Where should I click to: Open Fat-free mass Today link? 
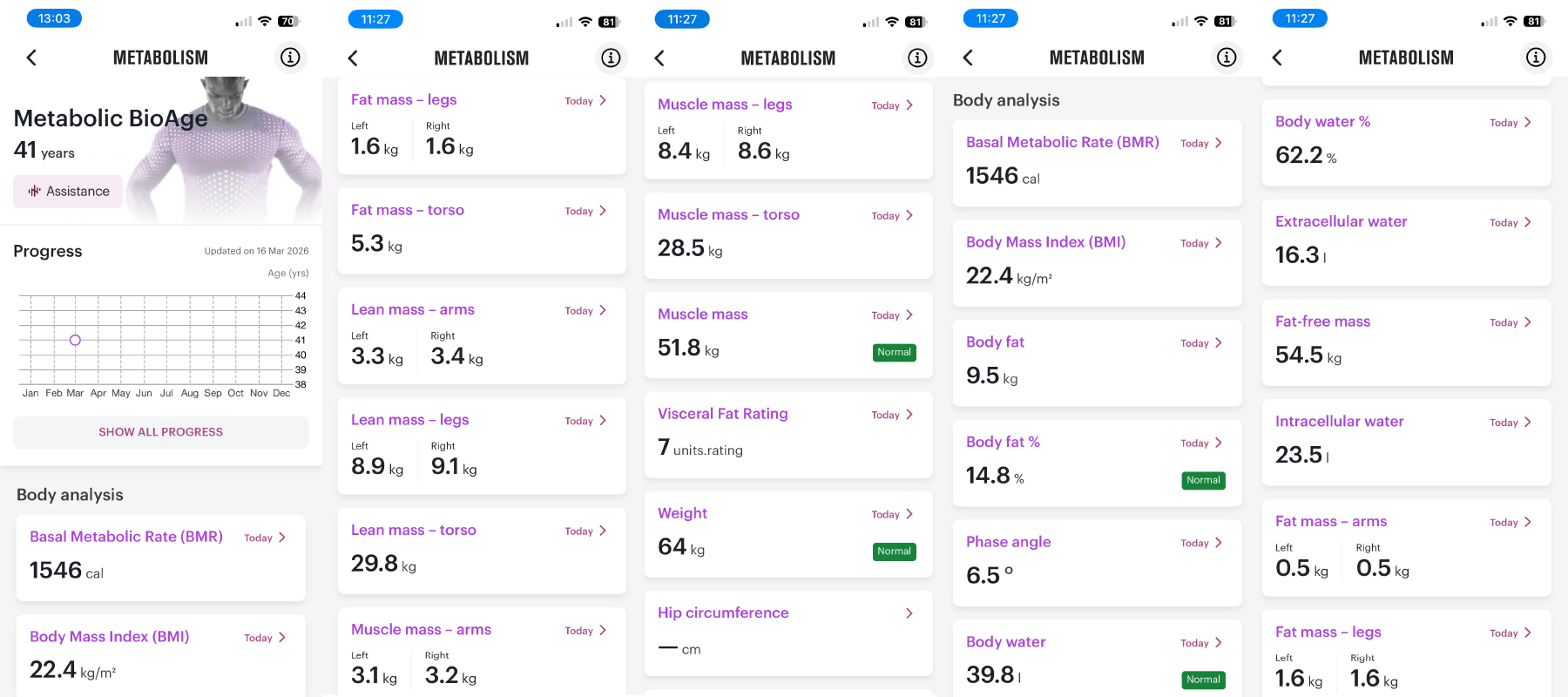[x=1511, y=322]
